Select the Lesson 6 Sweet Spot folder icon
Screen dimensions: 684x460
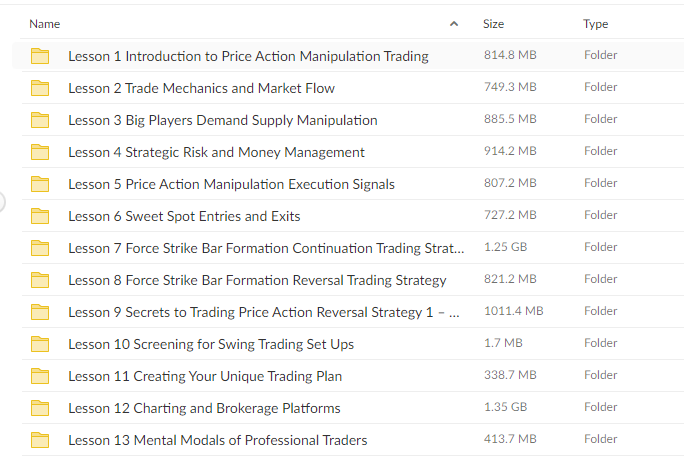[40, 216]
